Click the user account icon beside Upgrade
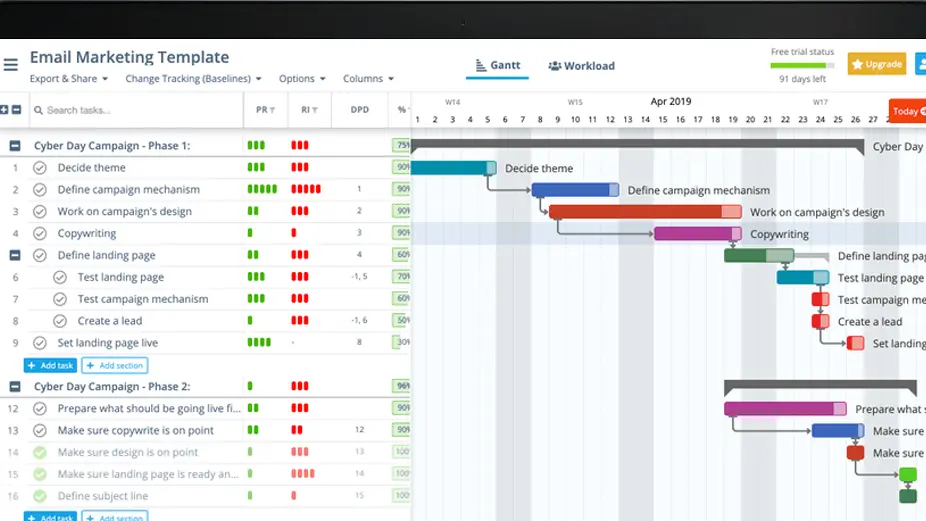Image resolution: width=926 pixels, height=521 pixels. coord(919,64)
